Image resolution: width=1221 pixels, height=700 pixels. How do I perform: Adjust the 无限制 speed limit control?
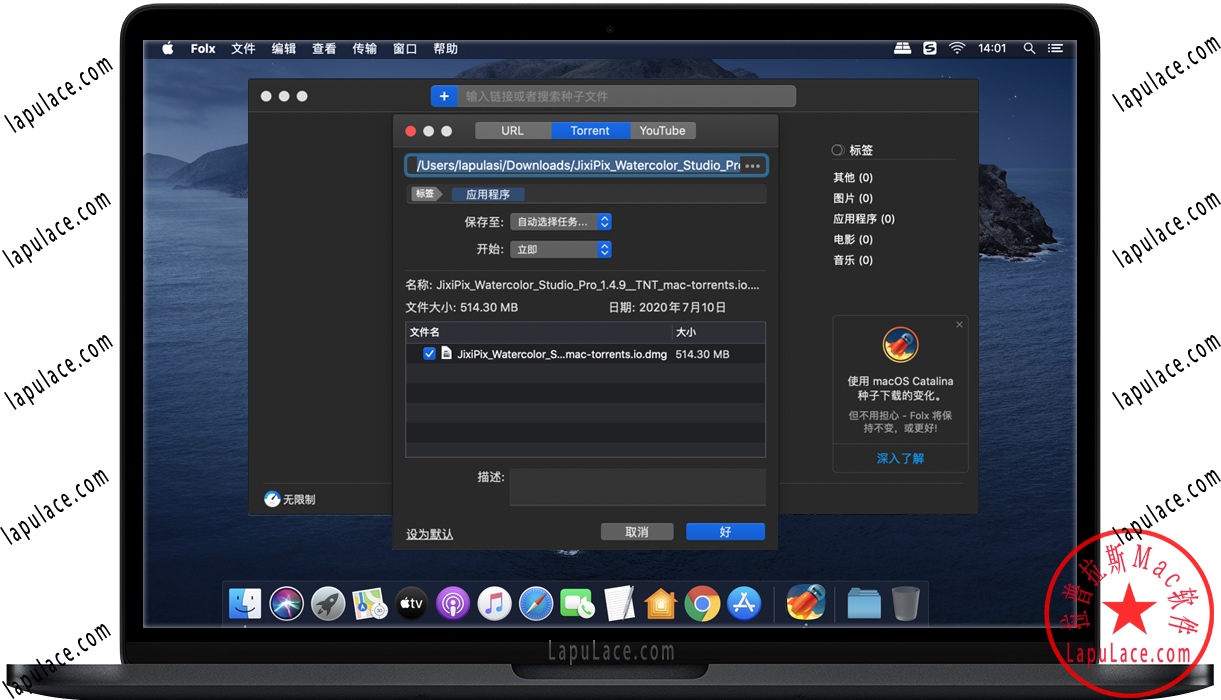289,499
